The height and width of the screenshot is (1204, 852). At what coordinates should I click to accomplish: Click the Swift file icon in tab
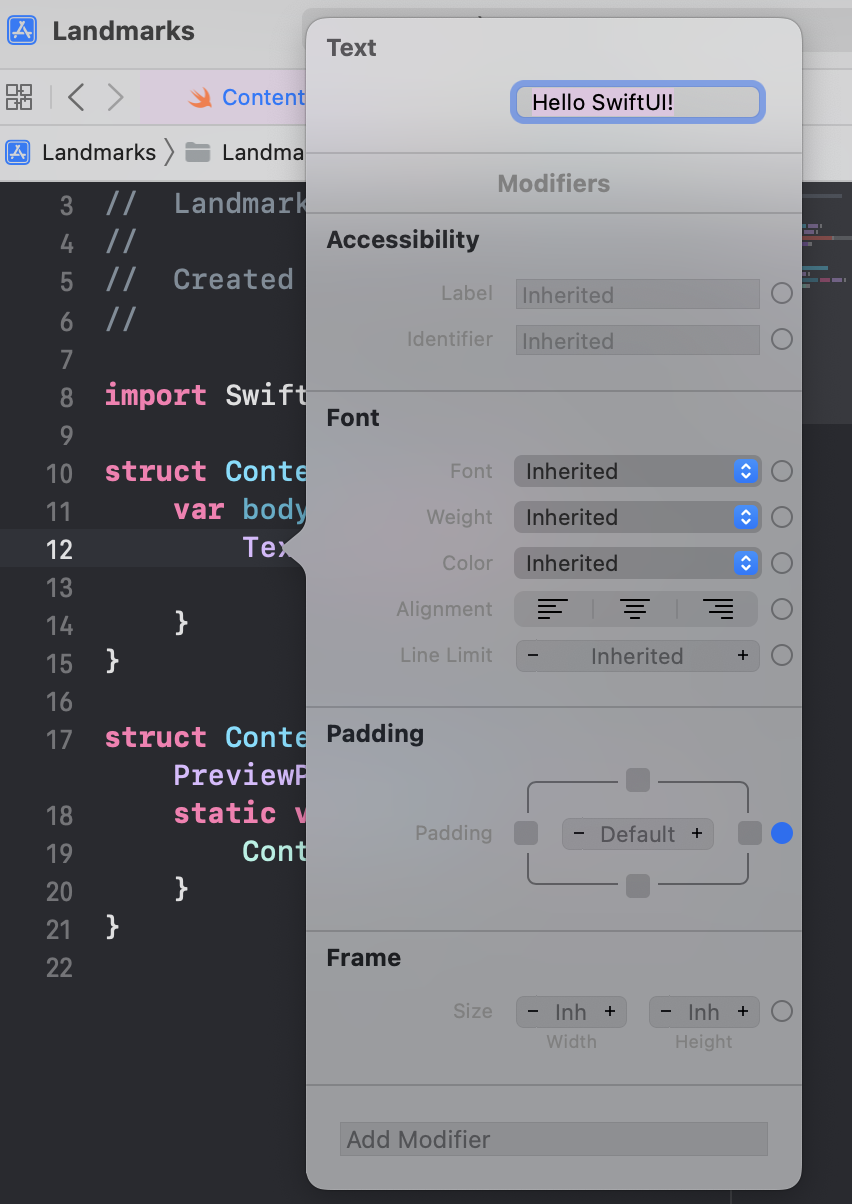[x=201, y=97]
